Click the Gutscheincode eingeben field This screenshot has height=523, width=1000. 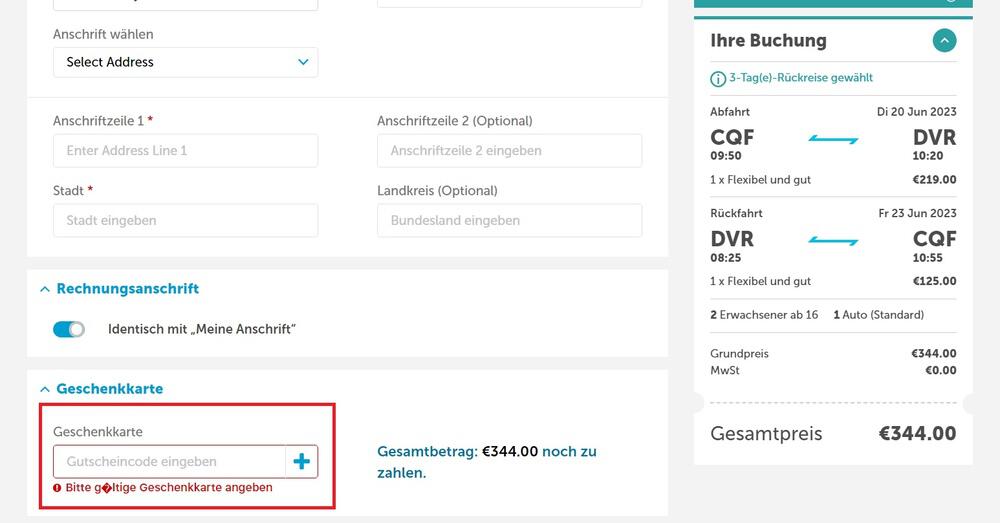pyautogui.click(x=169, y=461)
